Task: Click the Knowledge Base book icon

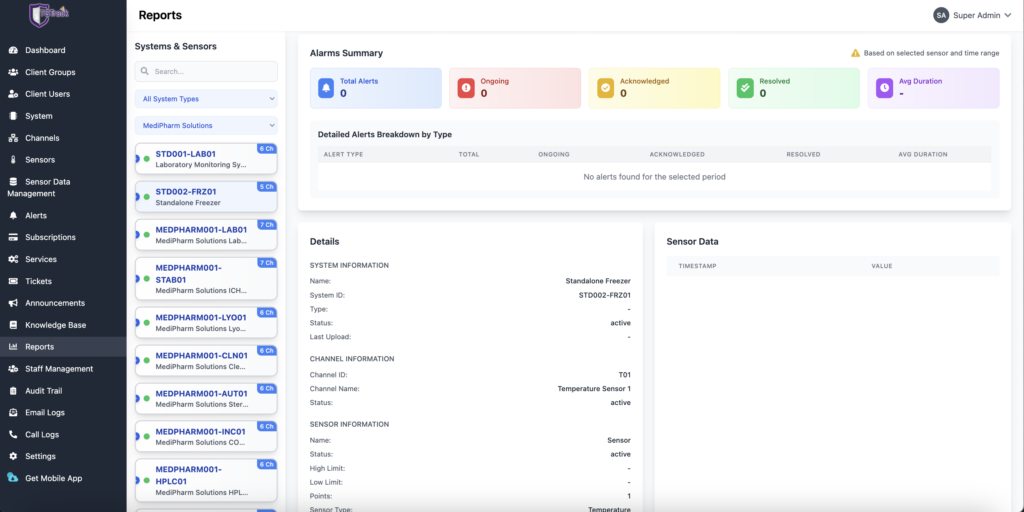Action: click(x=13, y=325)
